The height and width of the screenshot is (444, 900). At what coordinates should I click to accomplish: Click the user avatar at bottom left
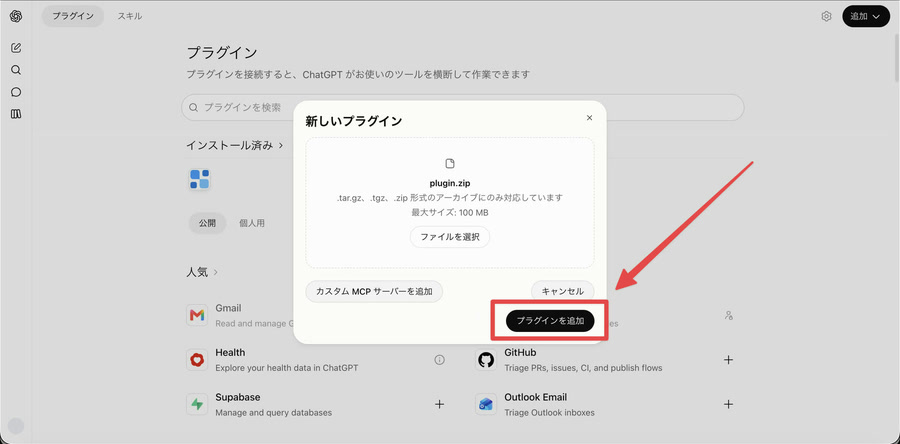pyautogui.click(x=16, y=426)
